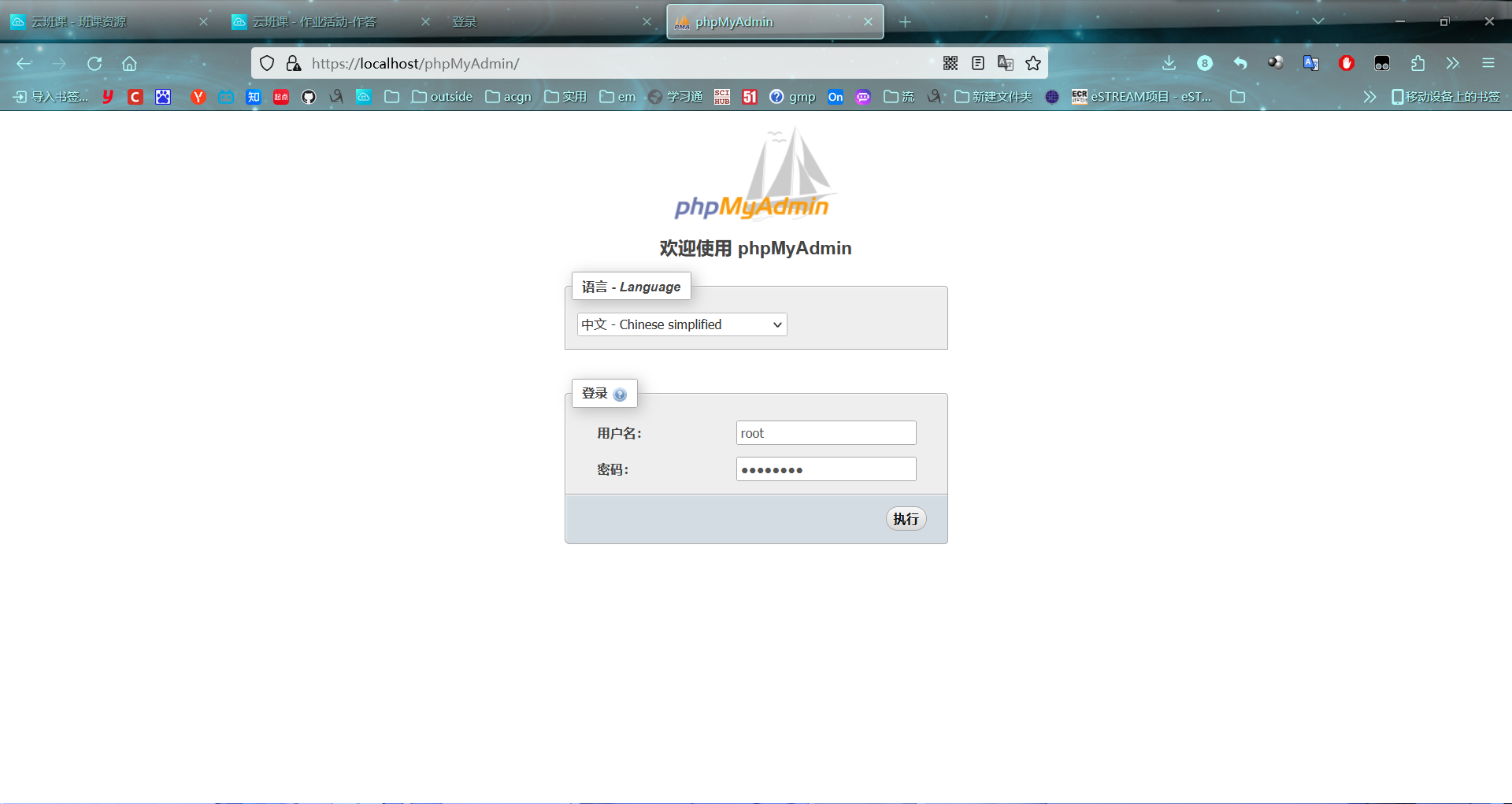Expand the 实用 bookmark folder
1512x804 pixels.
pyautogui.click(x=565, y=97)
